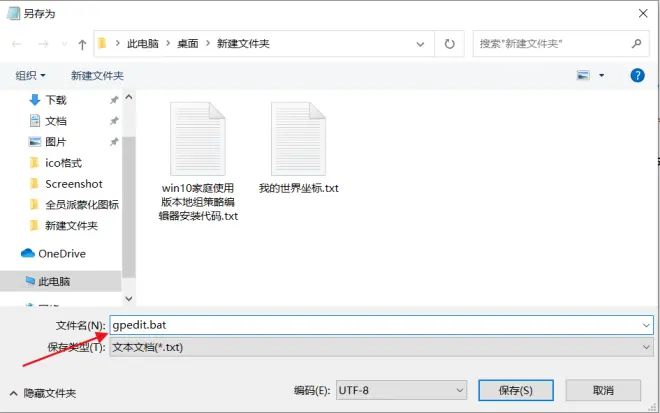
Task: Click the 取消 button
Action: coord(602,390)
